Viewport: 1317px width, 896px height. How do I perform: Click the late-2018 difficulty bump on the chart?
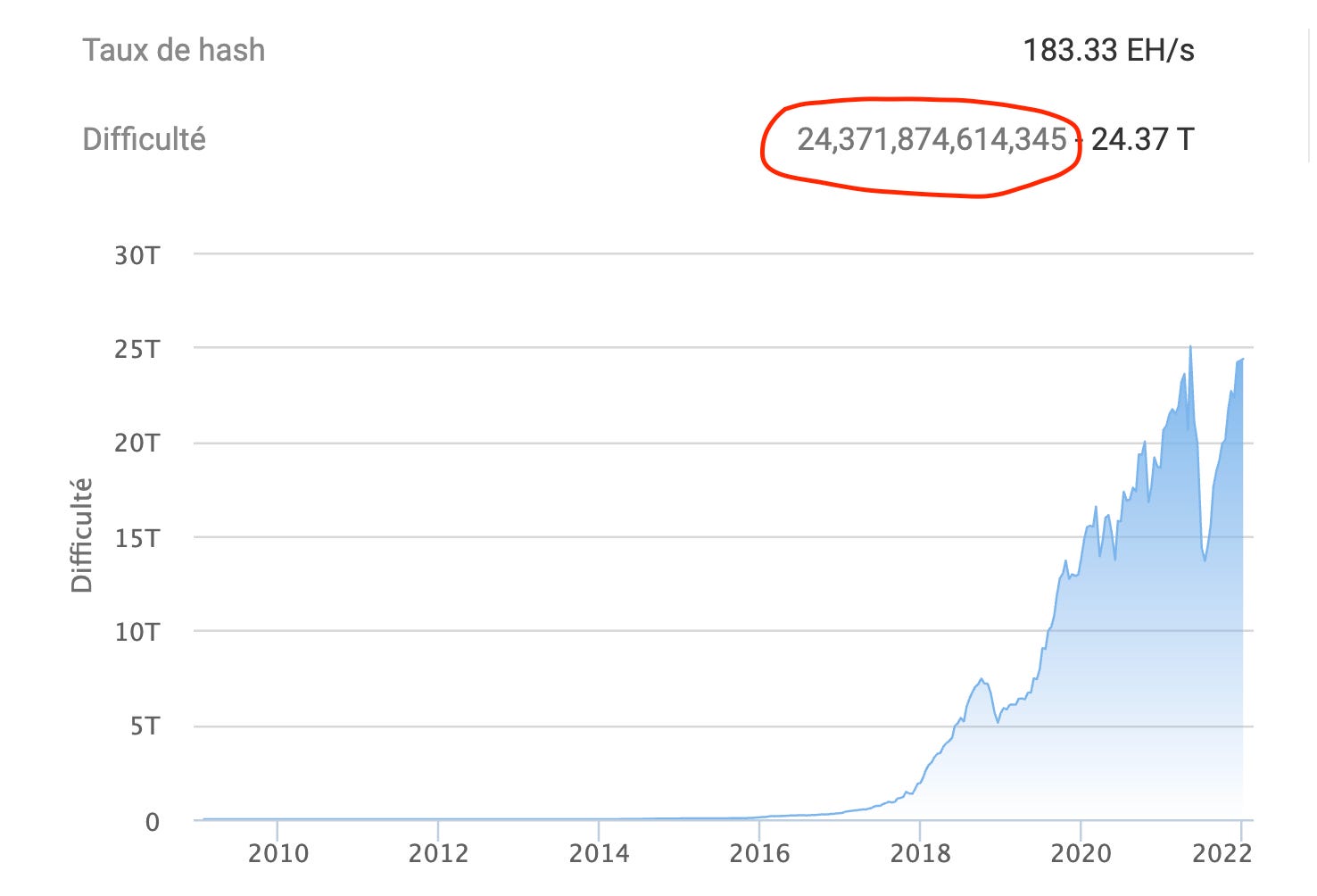tap(981, 680)
